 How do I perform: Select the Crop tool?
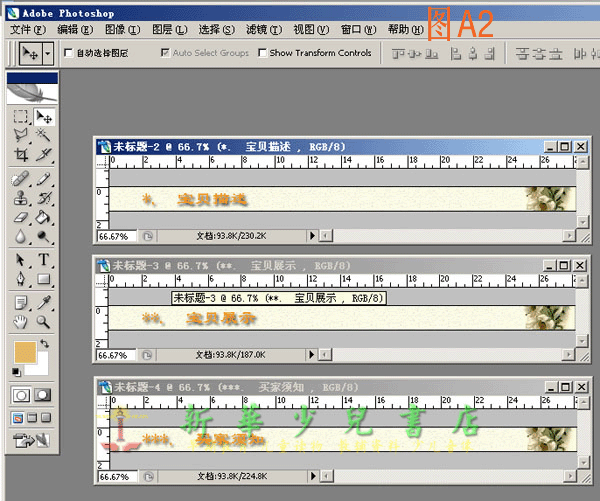(21, 154)
